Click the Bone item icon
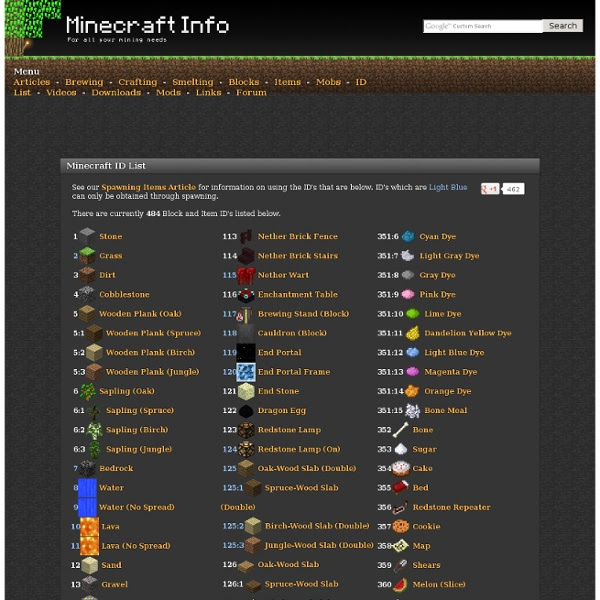The width and height of the screenshot is (600, 600). coord(401,430)
